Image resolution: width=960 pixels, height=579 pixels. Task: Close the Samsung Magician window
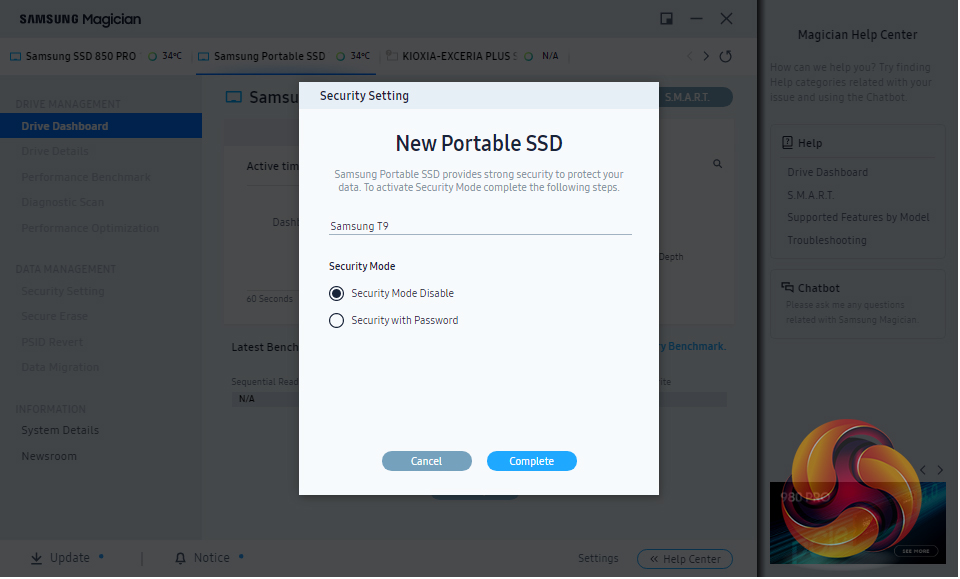tap(726, 19)
